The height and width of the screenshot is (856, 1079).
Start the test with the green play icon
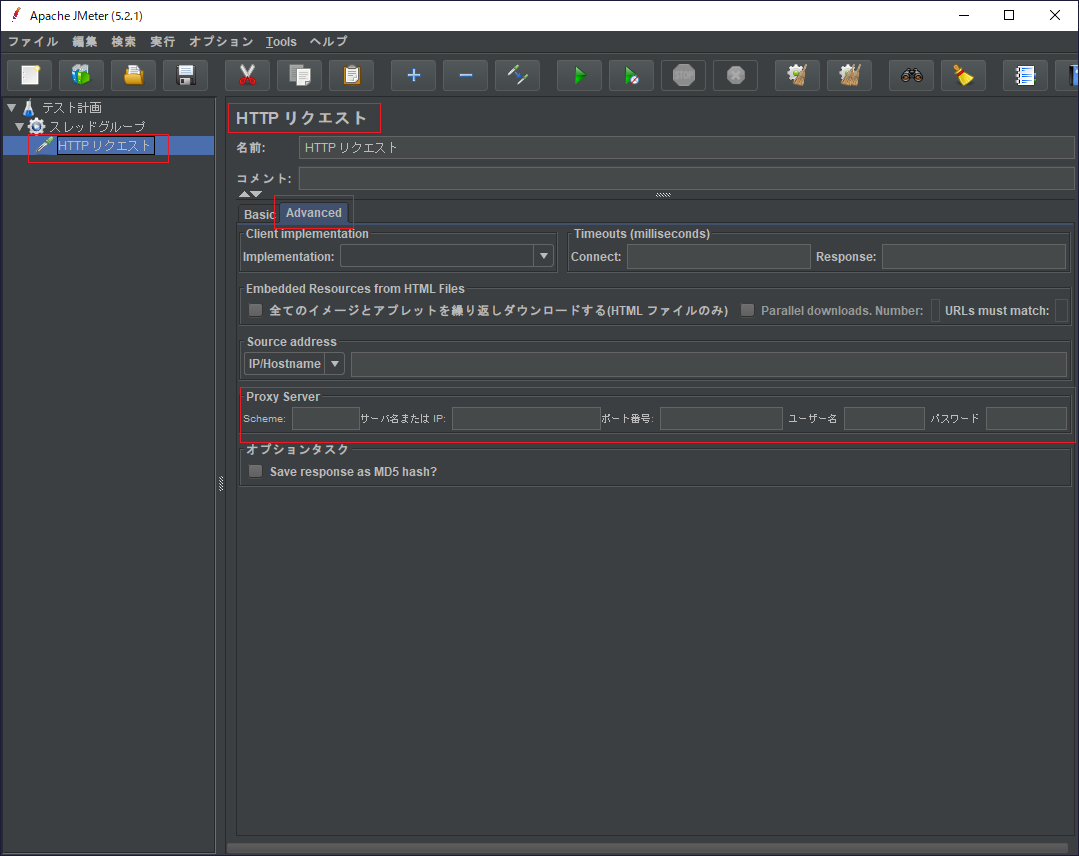point(579,74)
